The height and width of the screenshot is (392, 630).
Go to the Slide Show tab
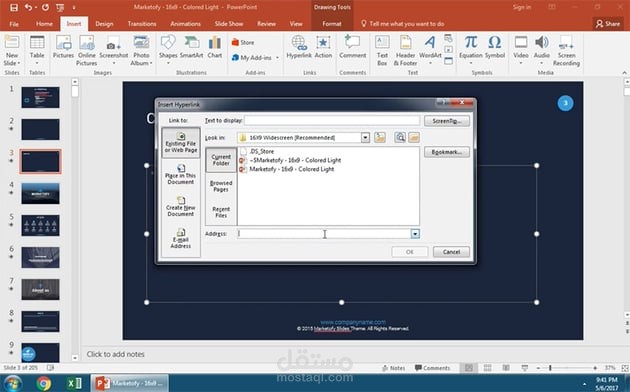(229, 24)
